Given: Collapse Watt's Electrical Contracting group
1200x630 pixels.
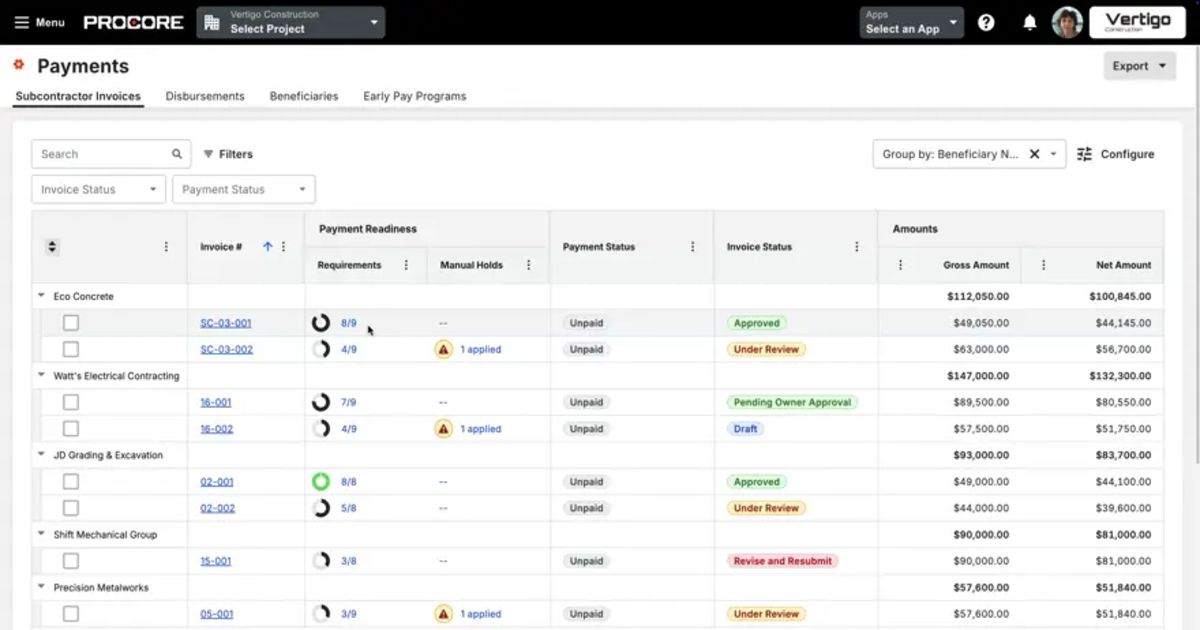Looking at the screenshot, I should [x=41, y=376].
